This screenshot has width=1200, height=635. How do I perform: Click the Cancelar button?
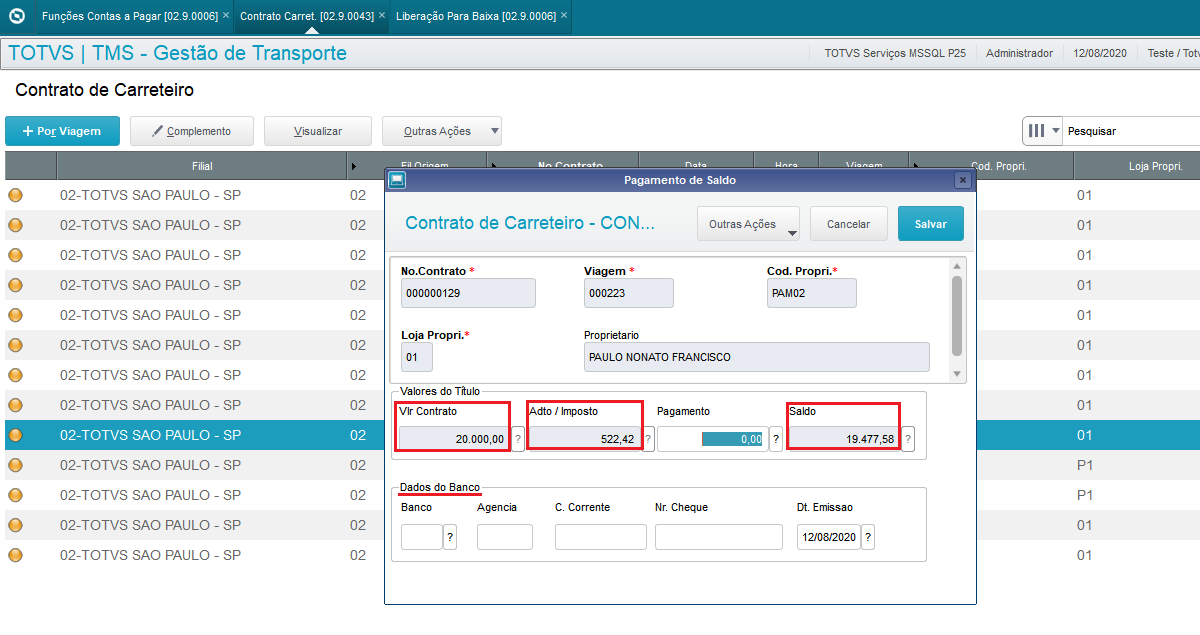point(849,224)
